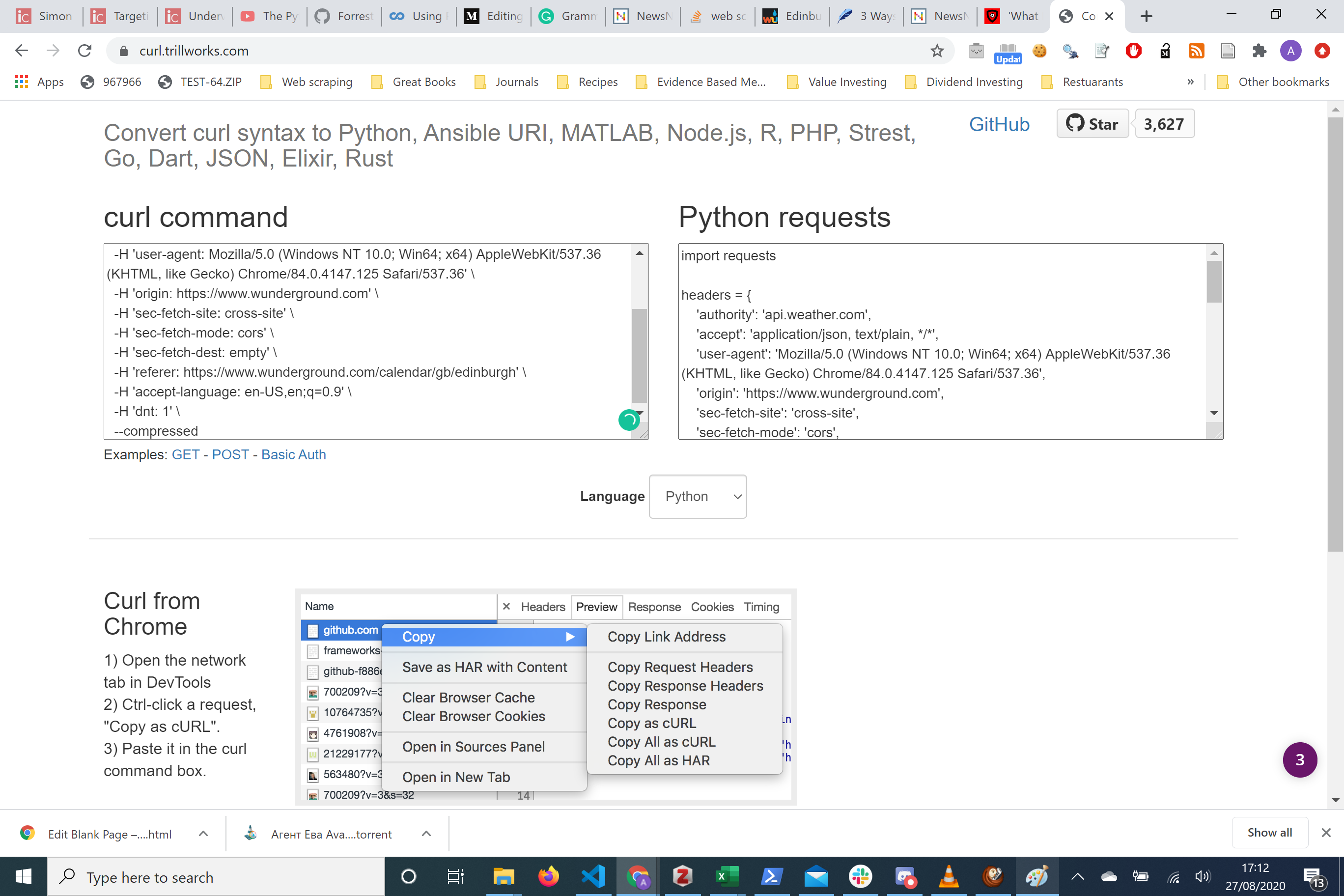1344x896 pixels.
Task: Show the hidden bookmarks overflow chevron
Action: (x=1190, y=83)
